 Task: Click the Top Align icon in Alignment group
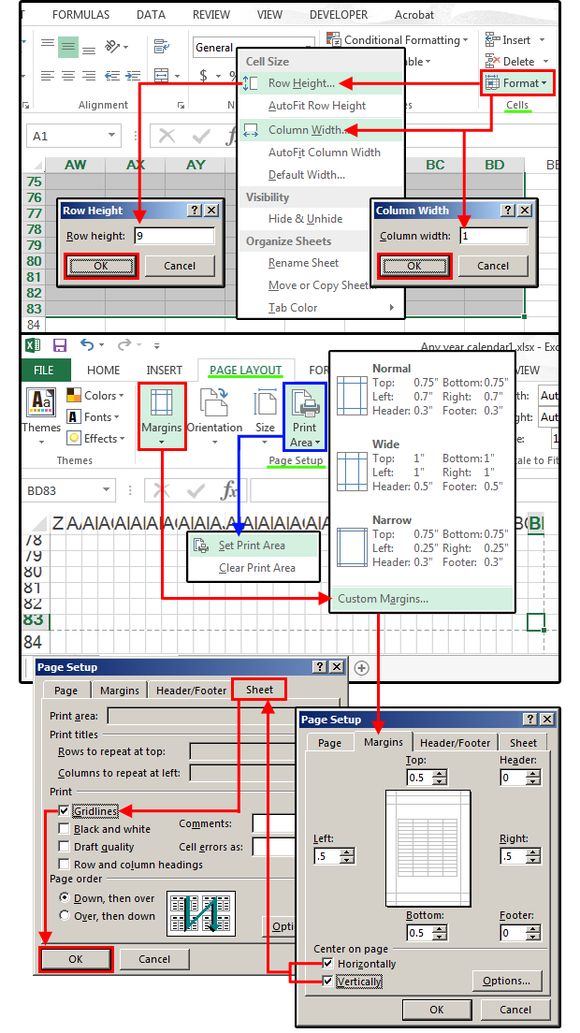[47, 45]
